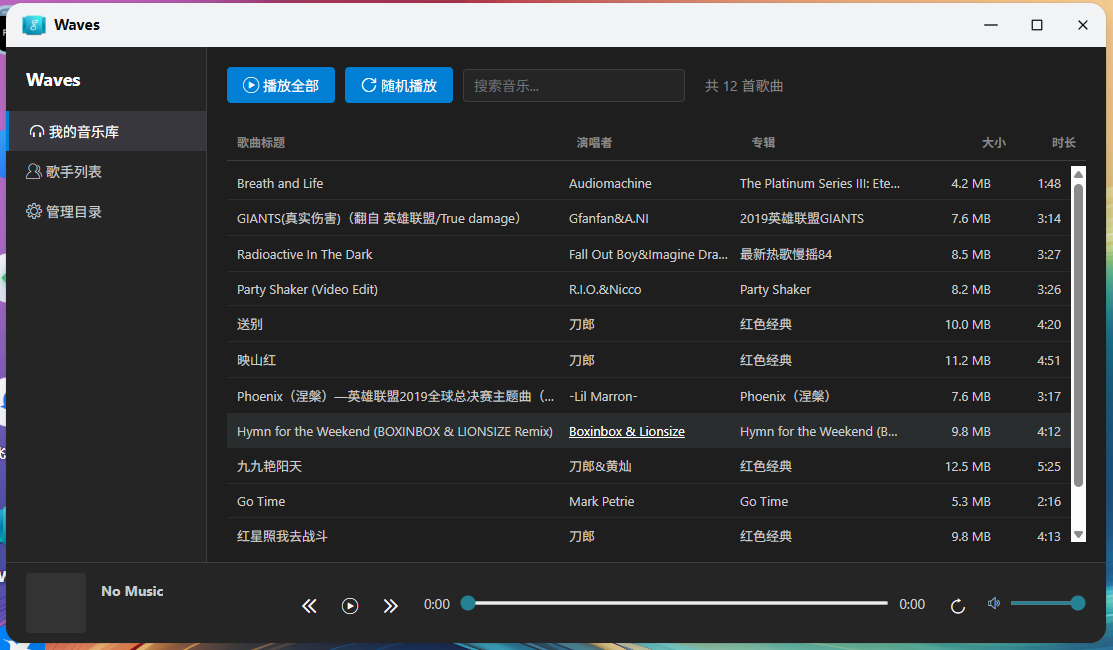Click the previous track double-chevron icon
Viewport: 1113px width, 650px height.
309,605
